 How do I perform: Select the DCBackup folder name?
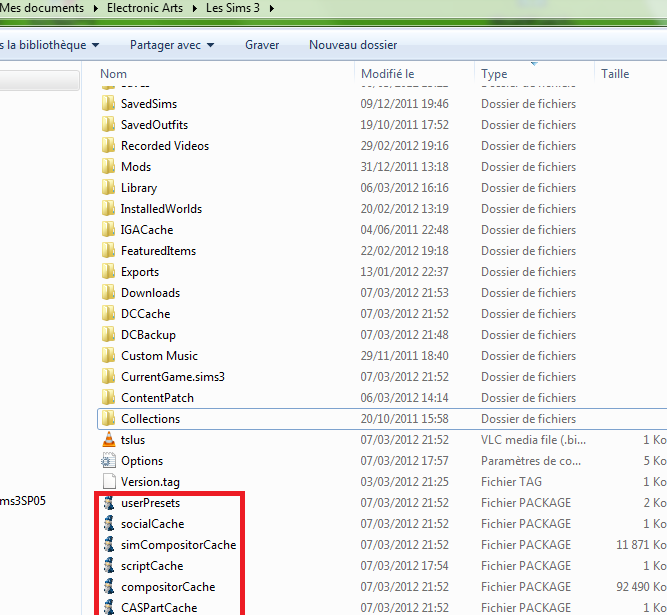tap(148, 335)
